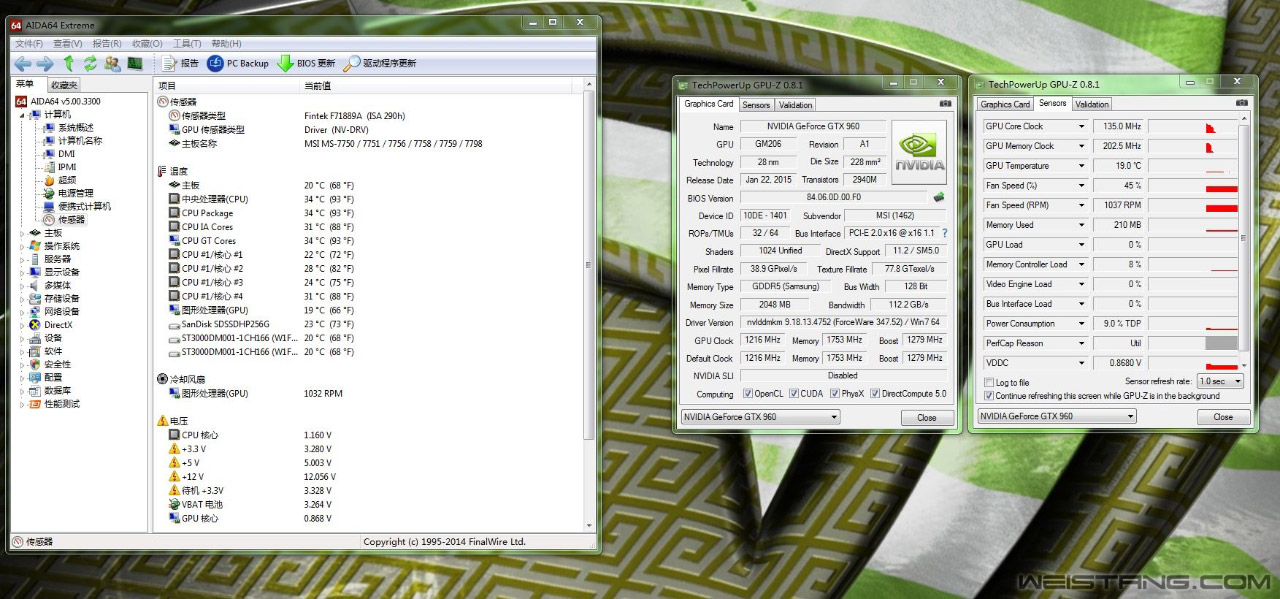
Task: Uncheck Continue refreshing in background option
Action: coord(989,395)
